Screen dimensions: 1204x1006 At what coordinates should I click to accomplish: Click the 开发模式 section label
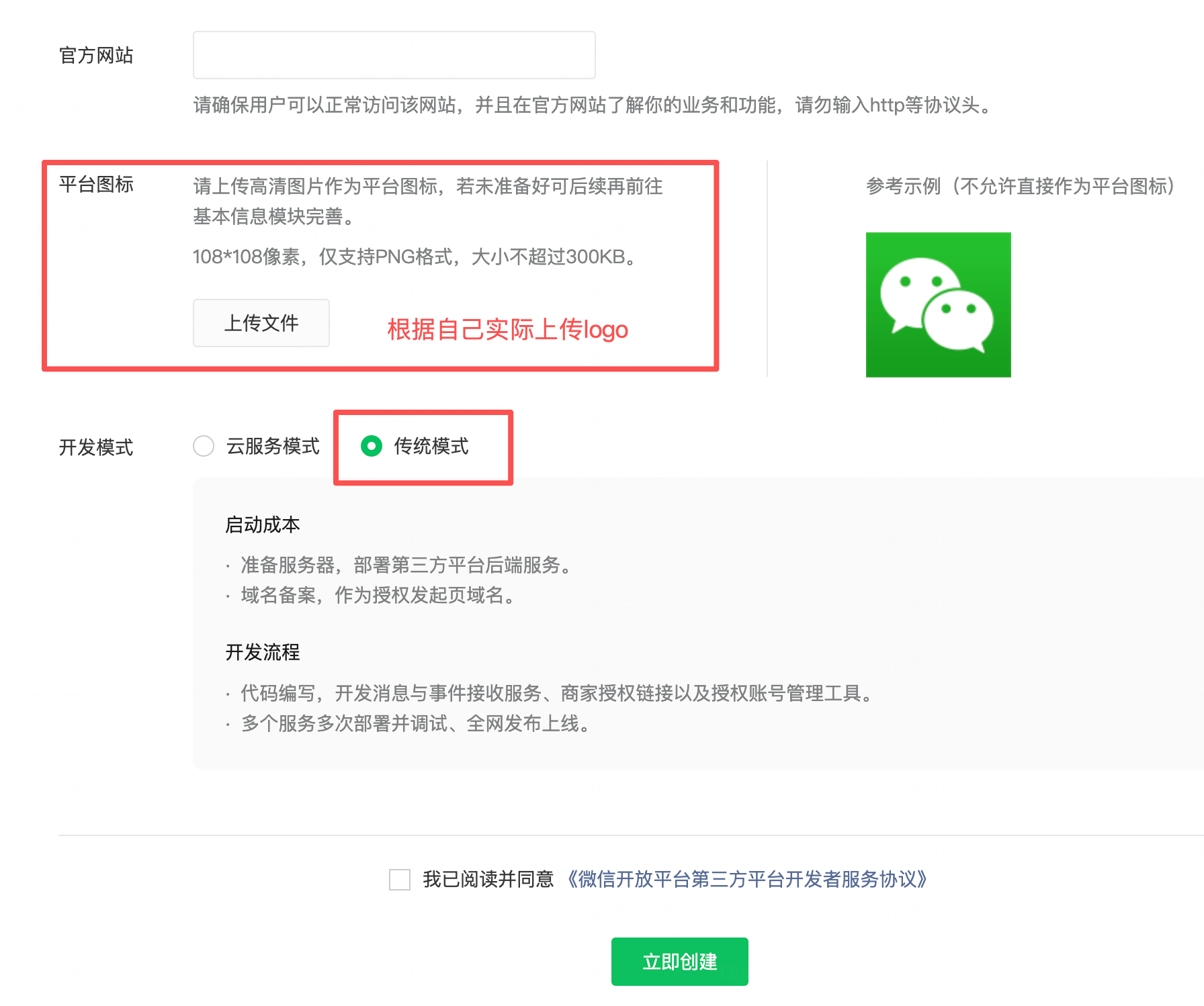(x=96, y=447)
